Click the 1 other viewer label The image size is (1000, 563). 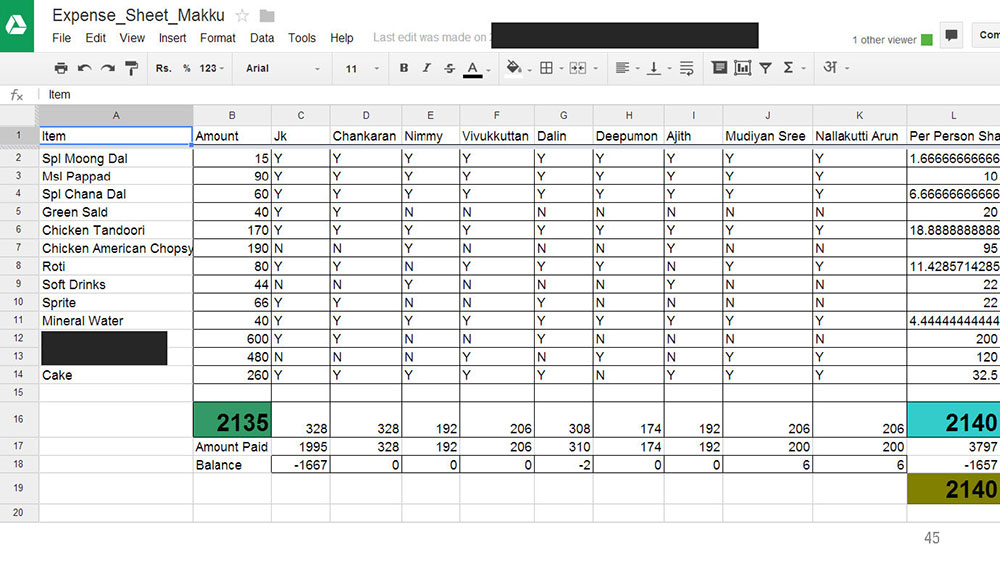(x=883, y=40)
